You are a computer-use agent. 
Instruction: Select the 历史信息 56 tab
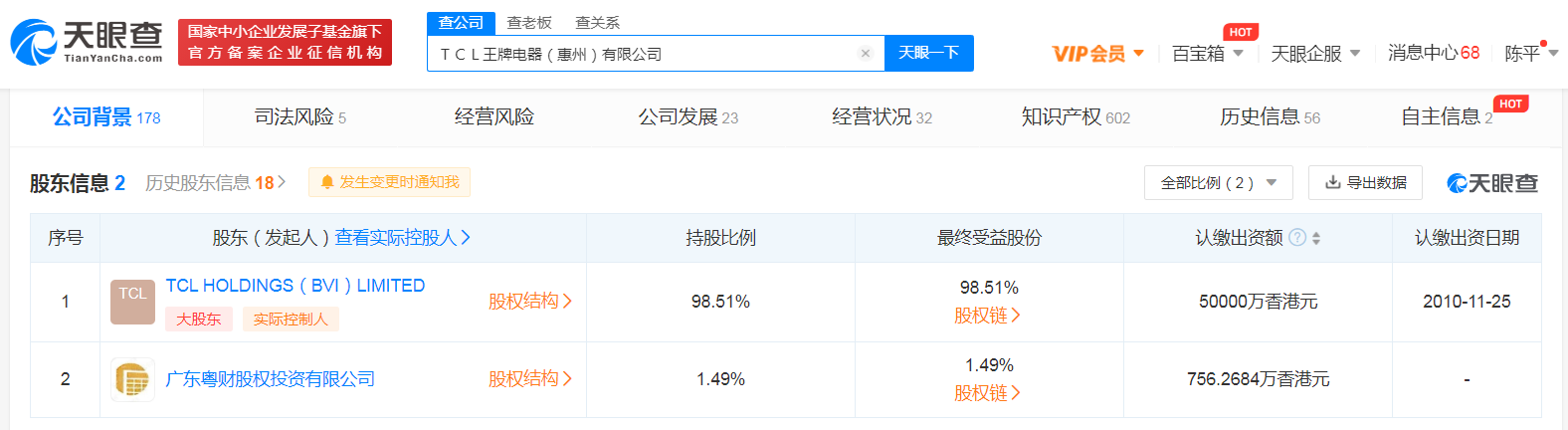coord(1271,117)
